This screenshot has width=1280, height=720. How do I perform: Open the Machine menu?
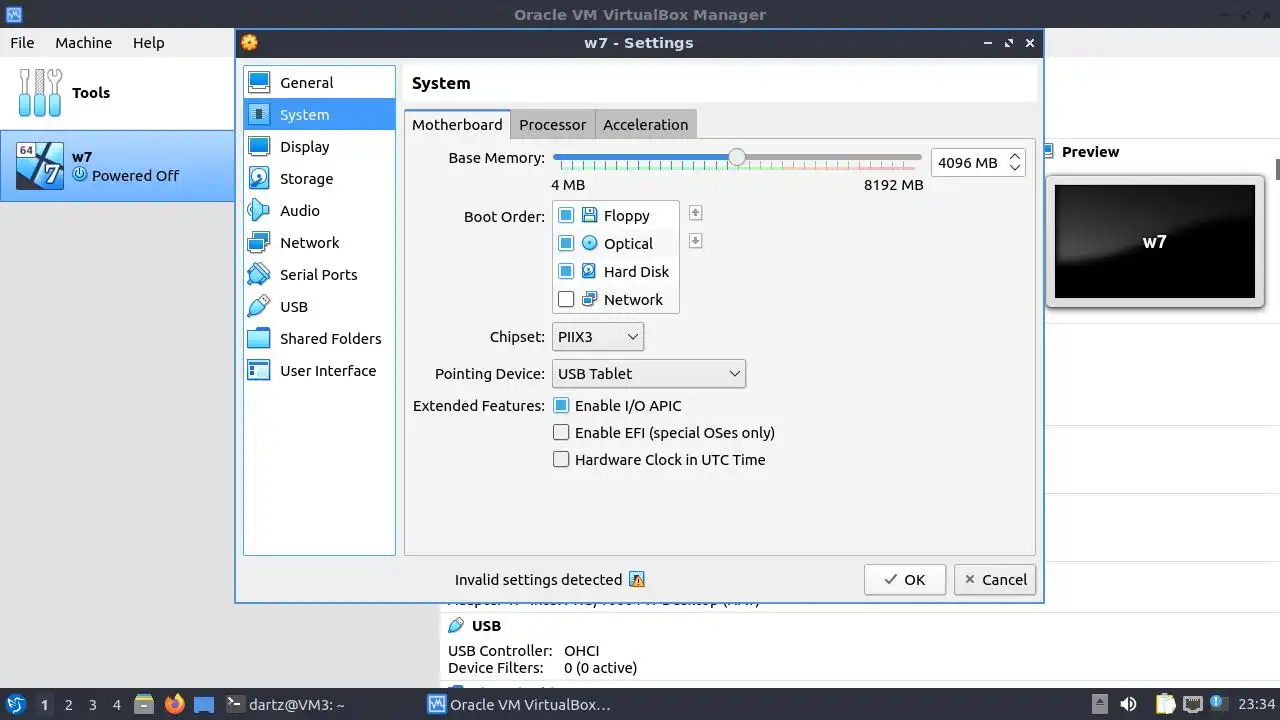coord(83,42)
